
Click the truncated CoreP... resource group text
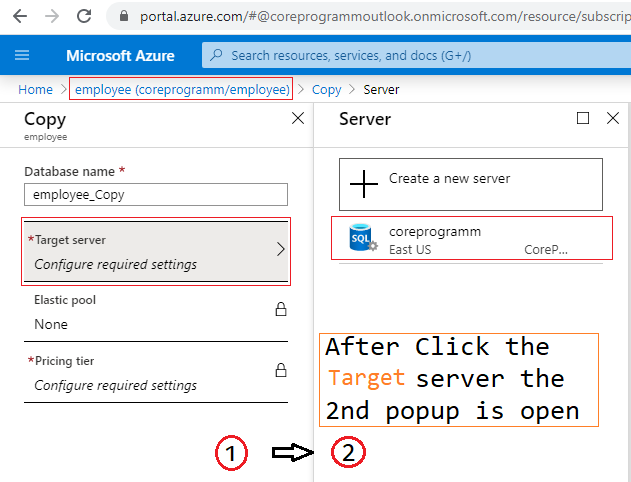coord(546,249)
